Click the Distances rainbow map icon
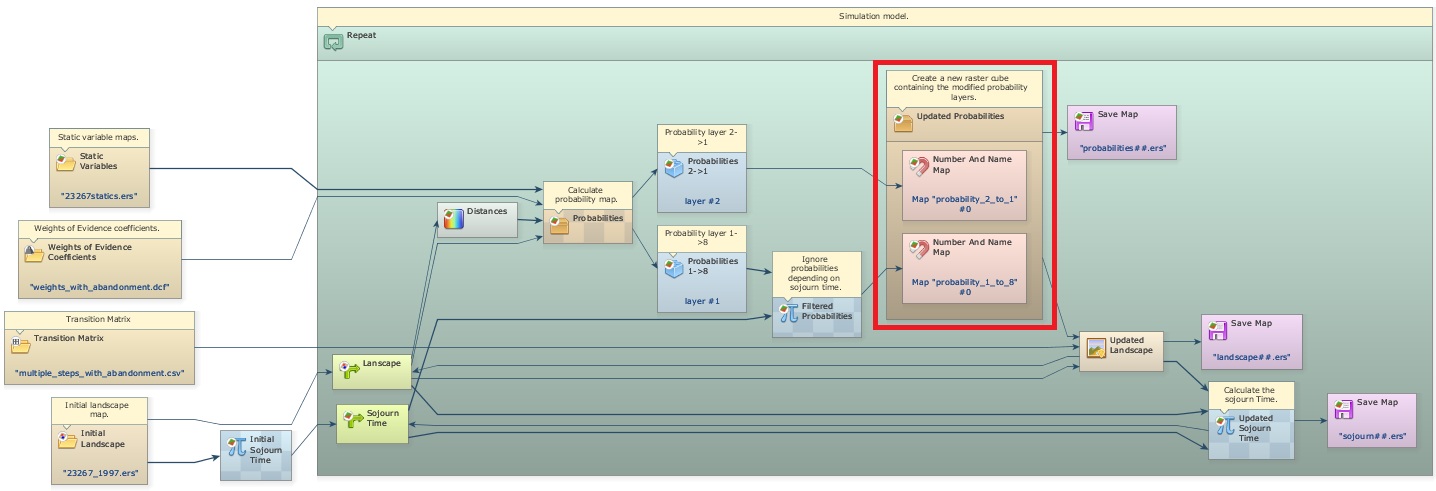Viewport: 1436px width, 491px height. pos(454,217)
